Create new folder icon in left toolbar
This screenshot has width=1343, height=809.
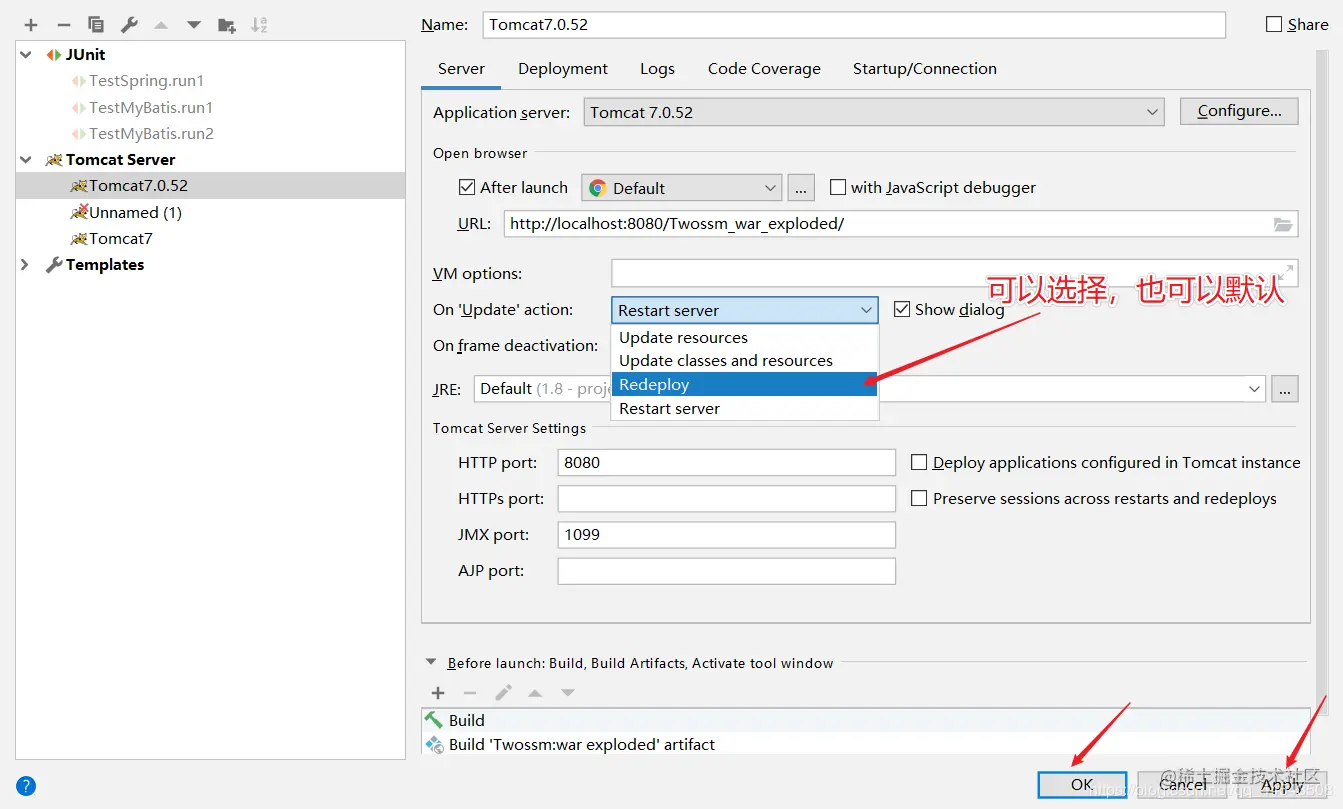click(227, 25)
